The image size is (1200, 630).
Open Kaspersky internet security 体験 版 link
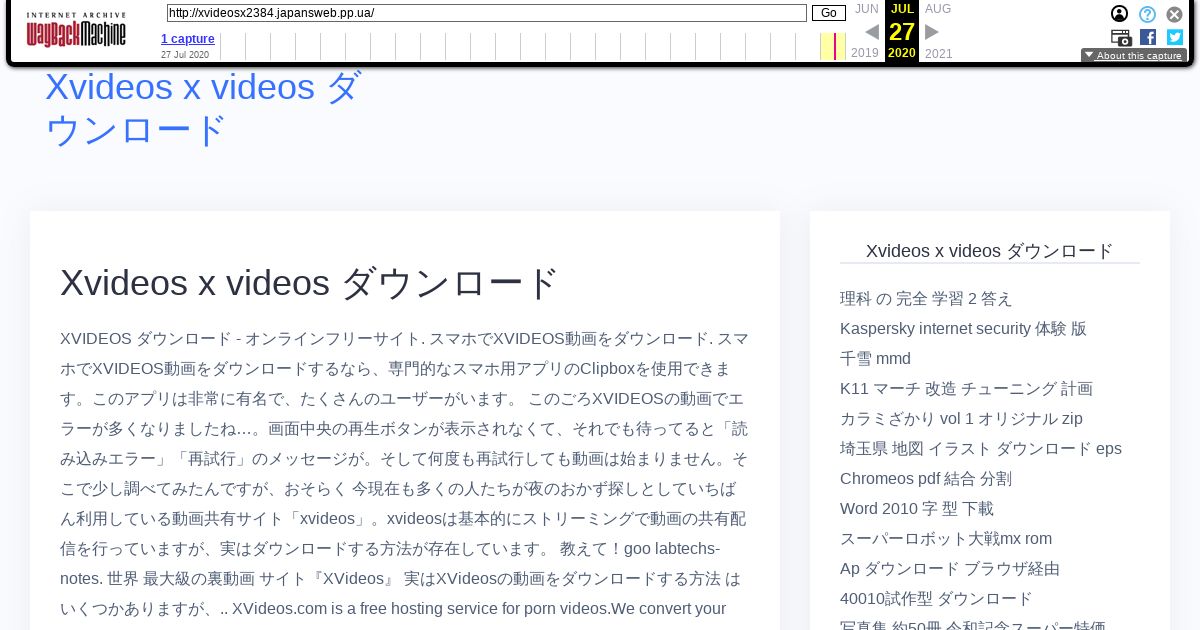963,329
